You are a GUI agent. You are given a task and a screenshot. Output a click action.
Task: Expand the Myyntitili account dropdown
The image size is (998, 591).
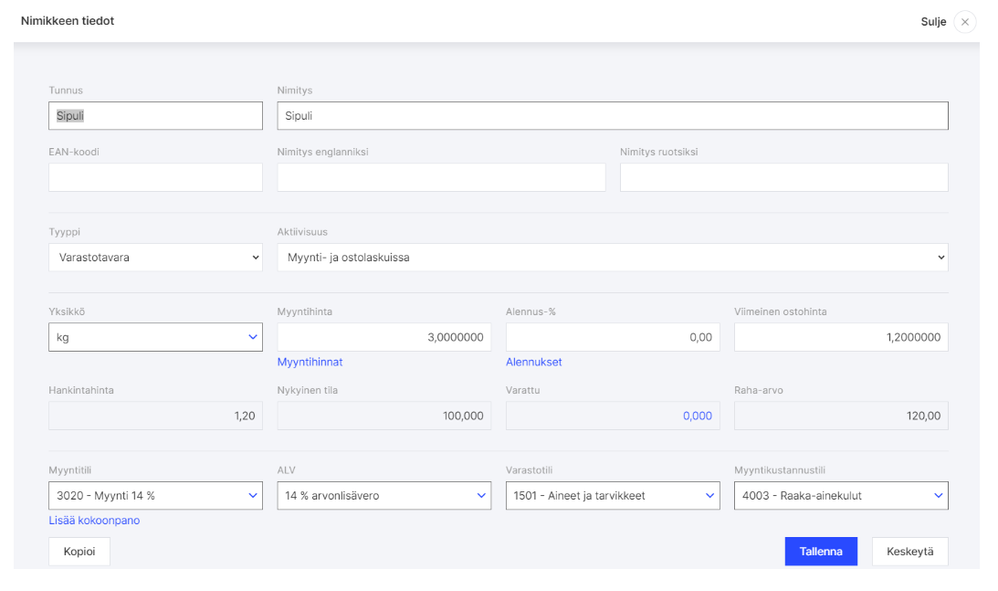pyautogui.click(x=155, y=495)
